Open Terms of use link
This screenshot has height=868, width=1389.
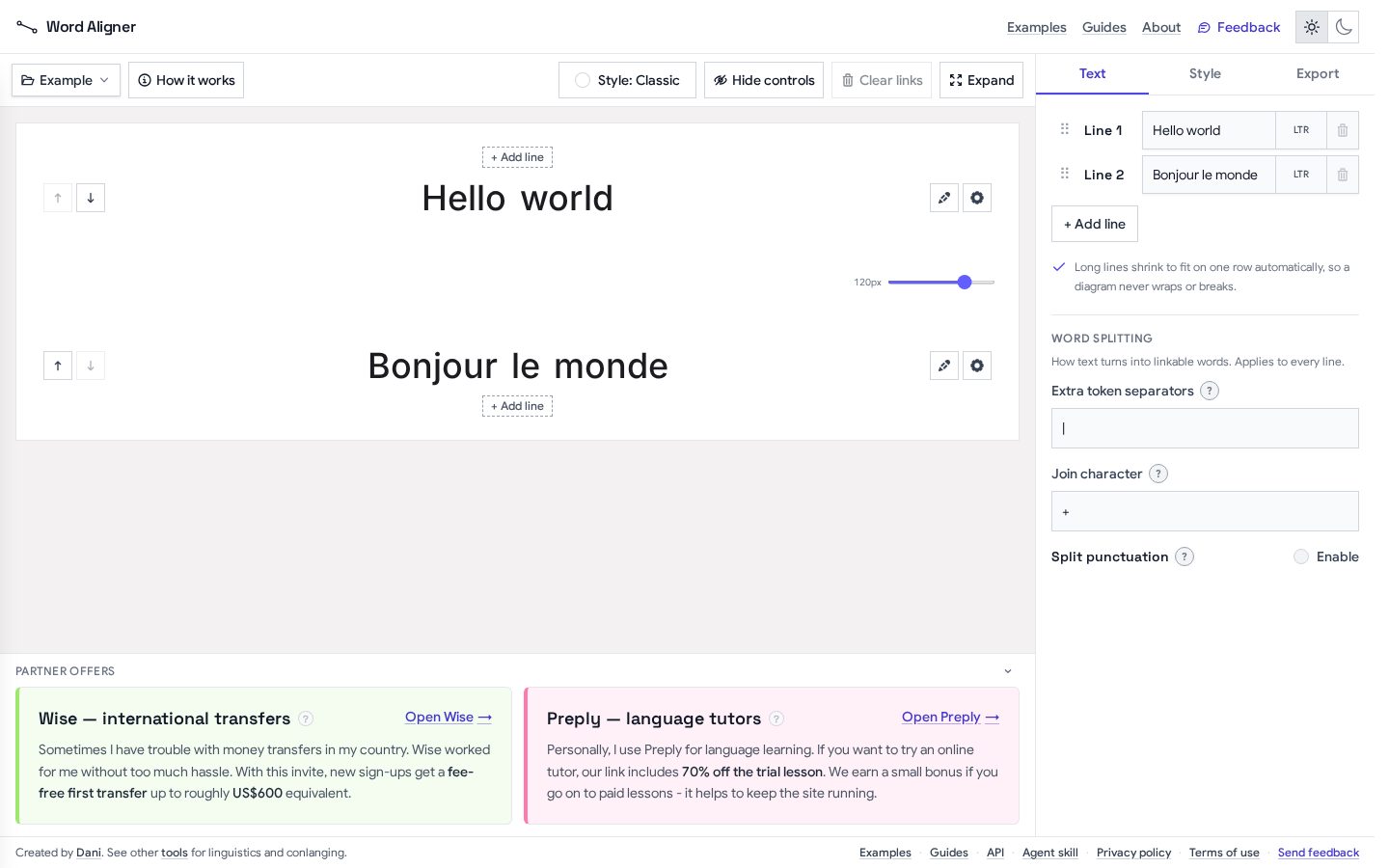coord(1224,853)
